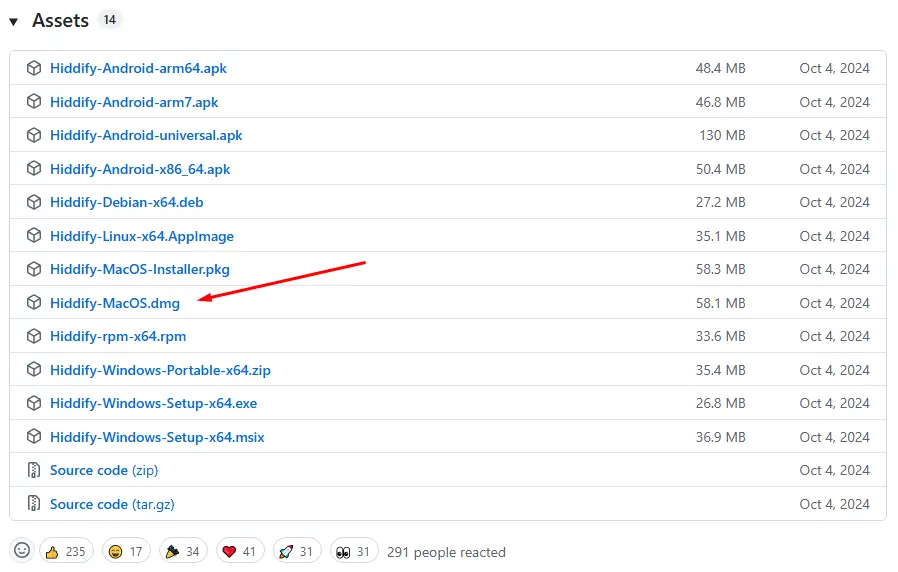React with eyes emoji (31)
898x572 pixels.
point(354,551)
